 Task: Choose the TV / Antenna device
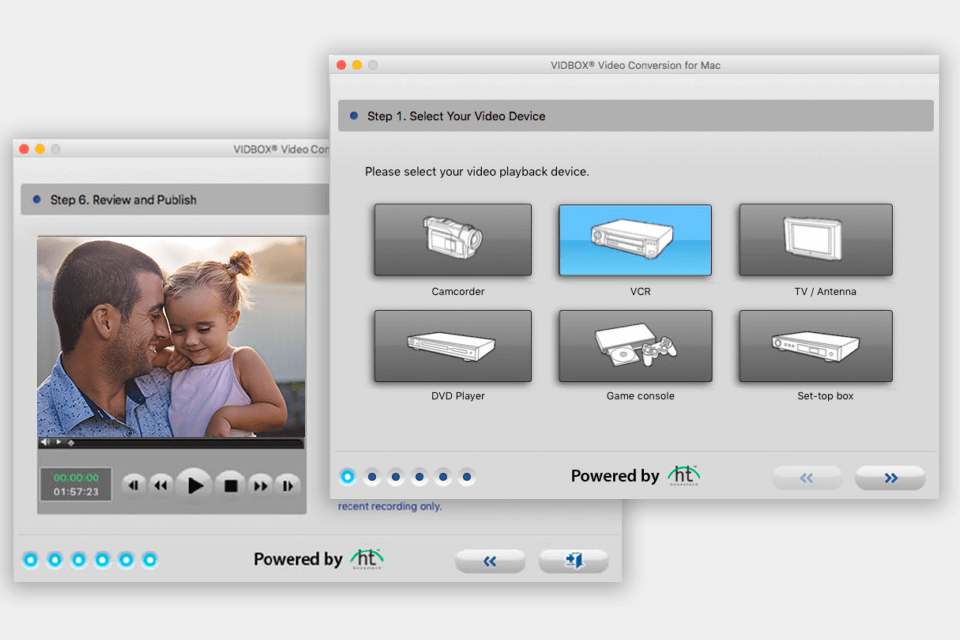pos(816,239)
